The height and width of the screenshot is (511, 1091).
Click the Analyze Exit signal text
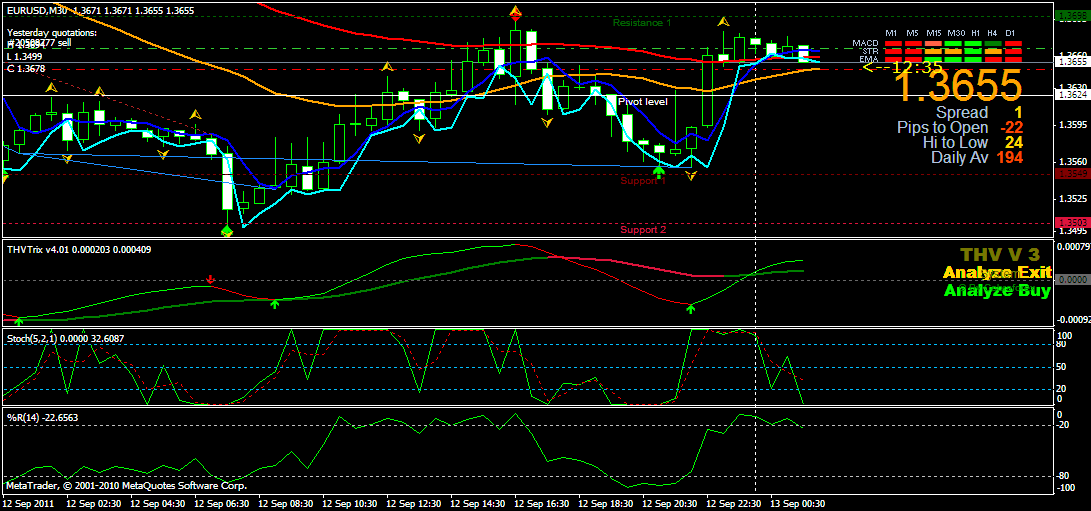996,273
